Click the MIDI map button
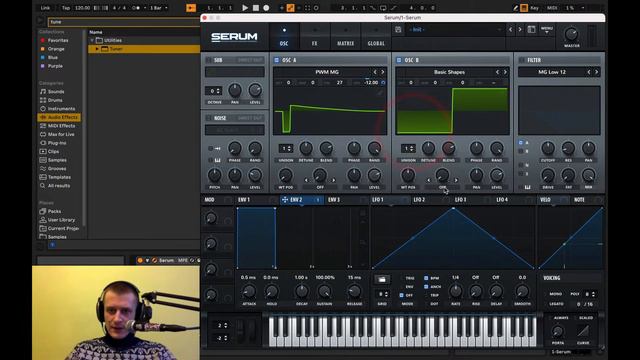Image resolution: width=640 pixels, height=360 pixels. click(552, 8)
